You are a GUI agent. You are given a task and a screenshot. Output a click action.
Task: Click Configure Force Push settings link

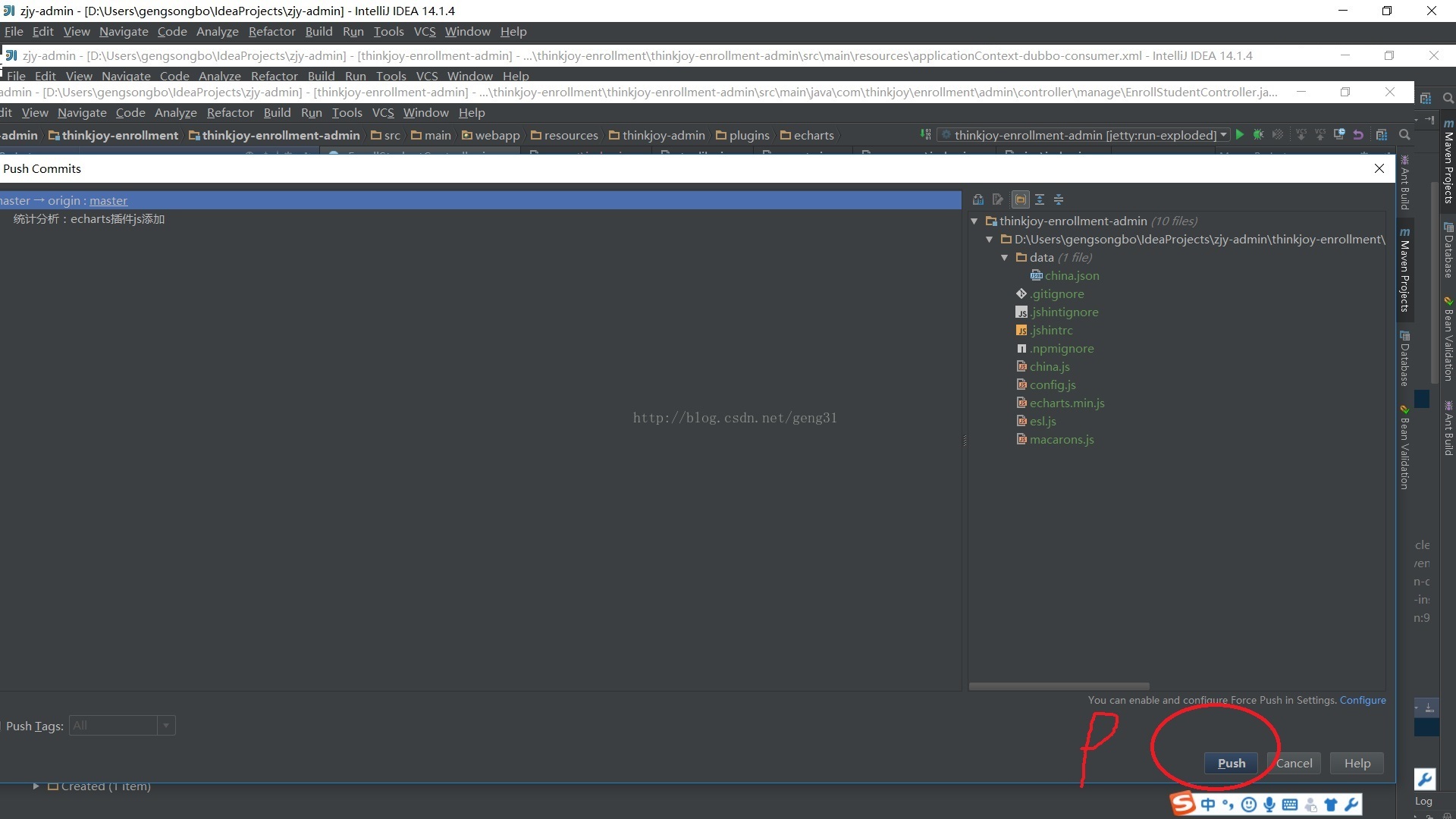[1362, 699]
